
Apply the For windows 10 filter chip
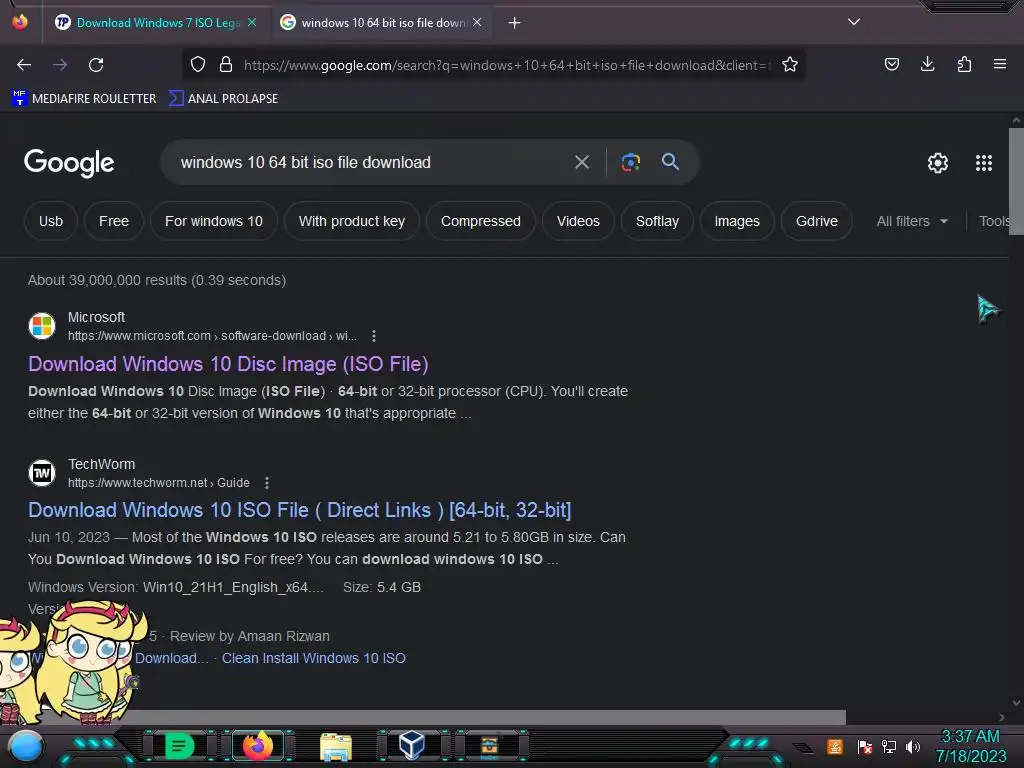214,221
